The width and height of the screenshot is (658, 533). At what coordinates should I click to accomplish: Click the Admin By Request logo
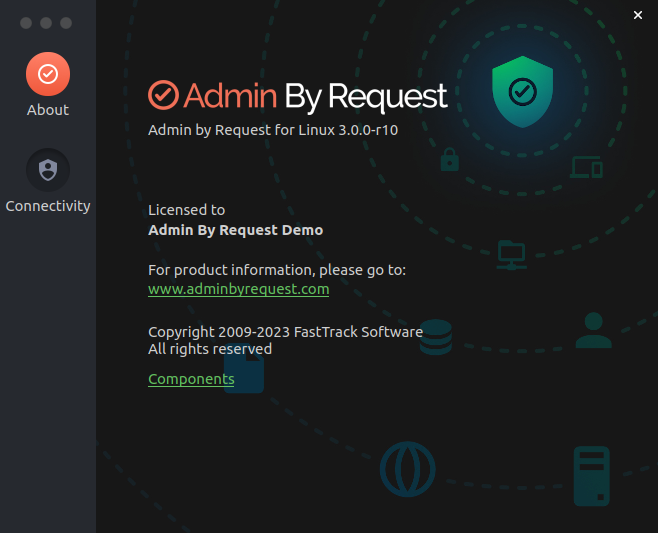pos(298,96)
